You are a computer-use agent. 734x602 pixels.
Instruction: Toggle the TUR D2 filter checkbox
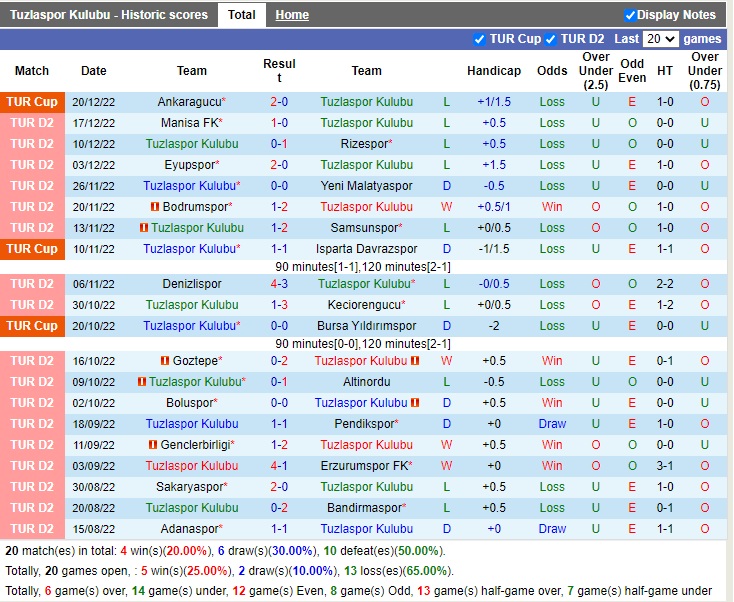pos(551,39)
